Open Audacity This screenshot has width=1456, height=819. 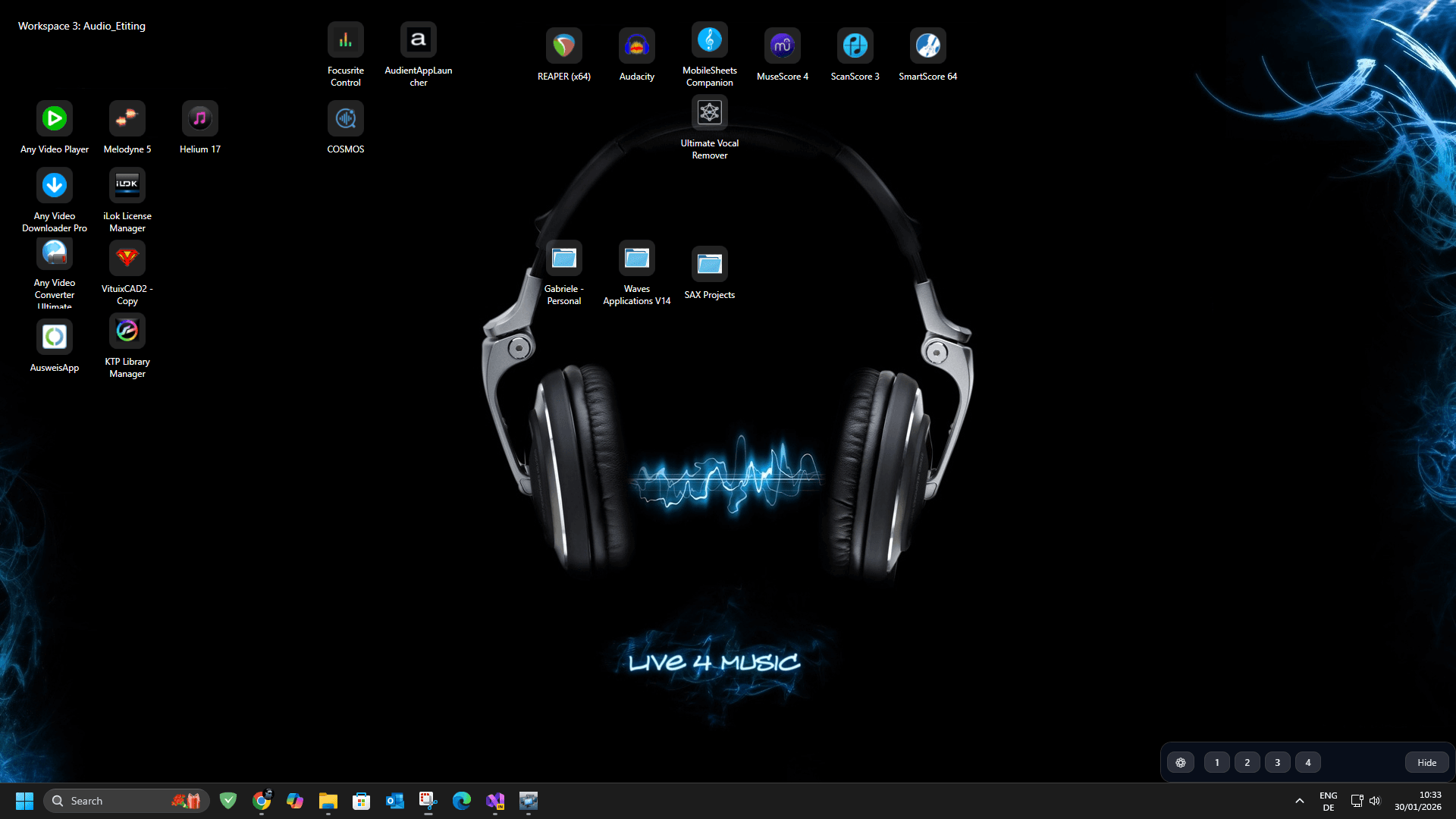click(636, 45)
